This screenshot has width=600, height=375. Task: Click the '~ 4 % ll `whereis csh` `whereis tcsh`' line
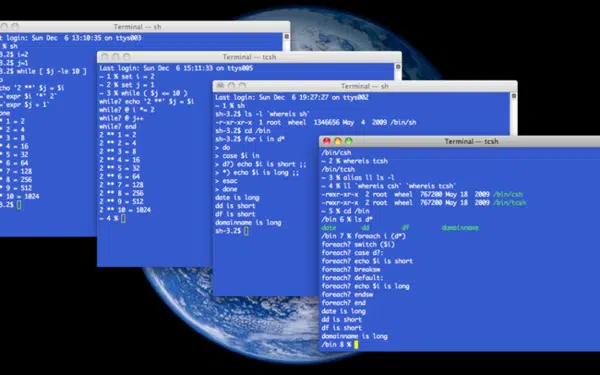click(388, 186)
